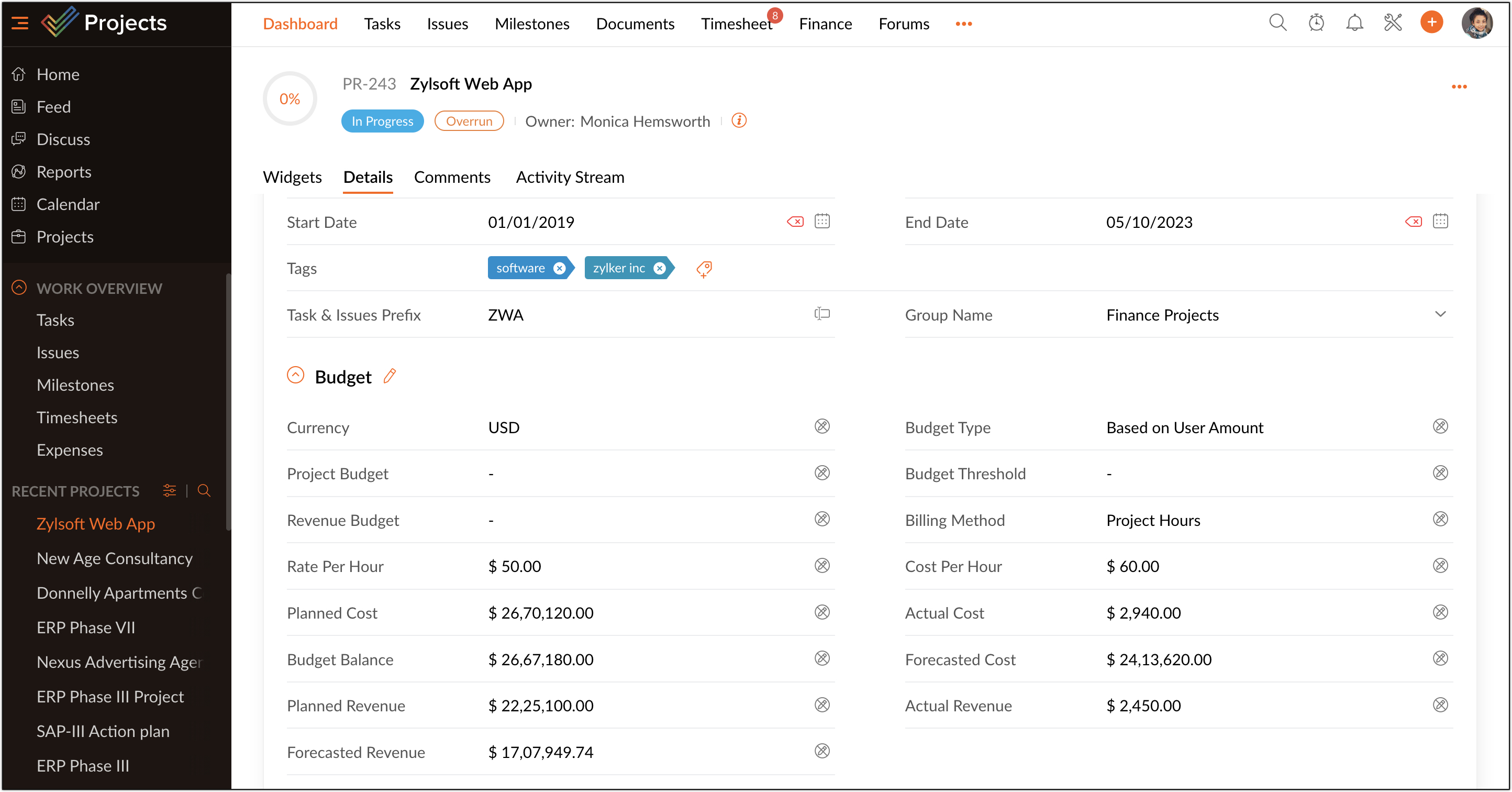Open the Group Name dropdown
Screen dimensions: 1512x792
coord(1440,315)
